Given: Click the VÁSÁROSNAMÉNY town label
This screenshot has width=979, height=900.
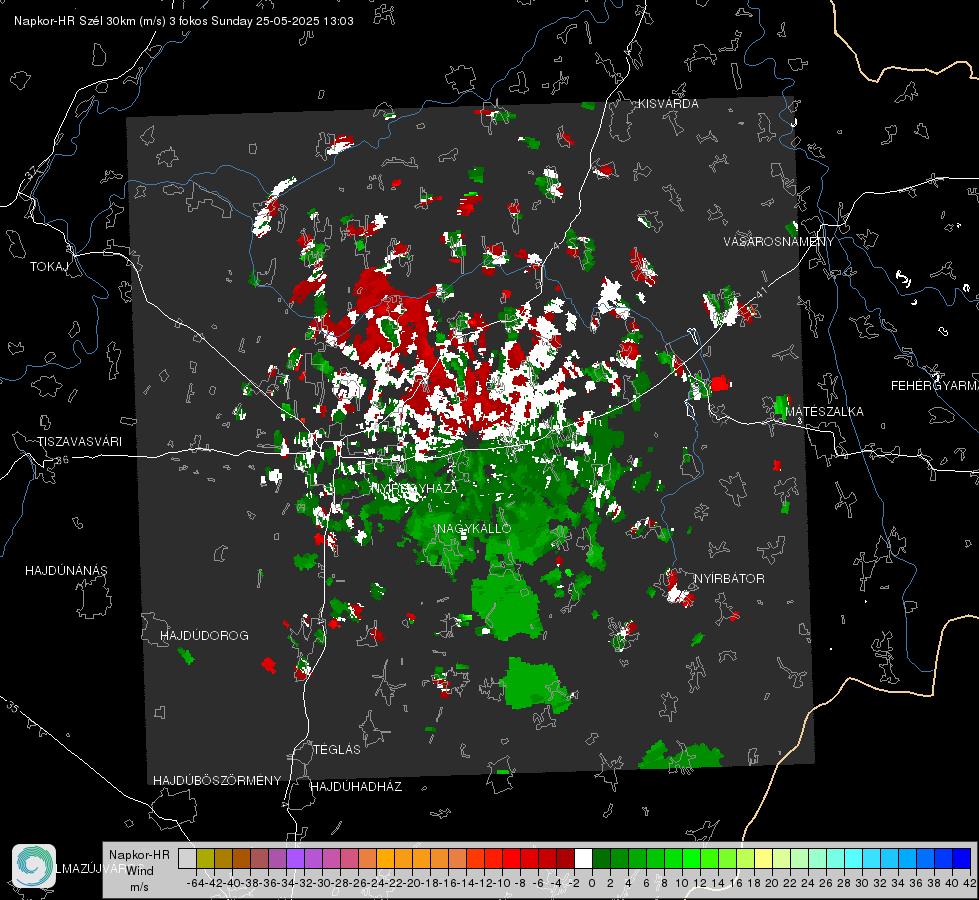Looking at the screenshot, I should [x=779, y=242].
